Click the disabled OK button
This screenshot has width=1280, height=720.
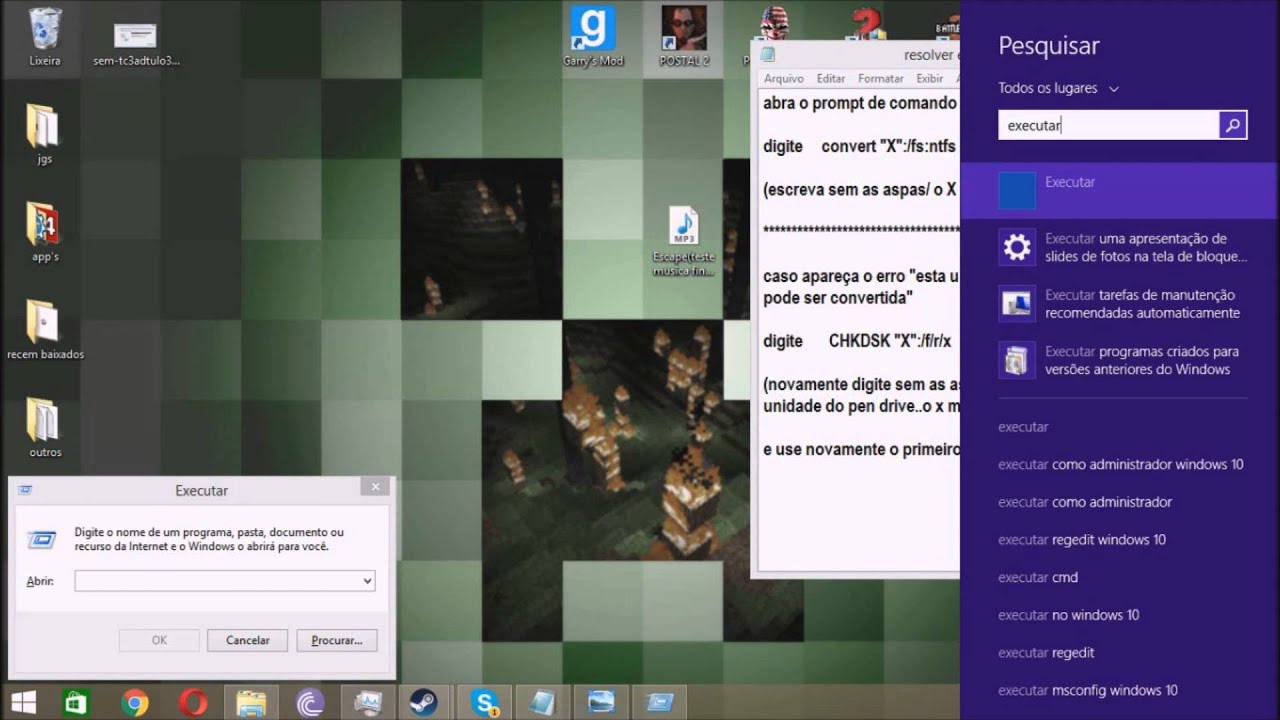[159, 640]
